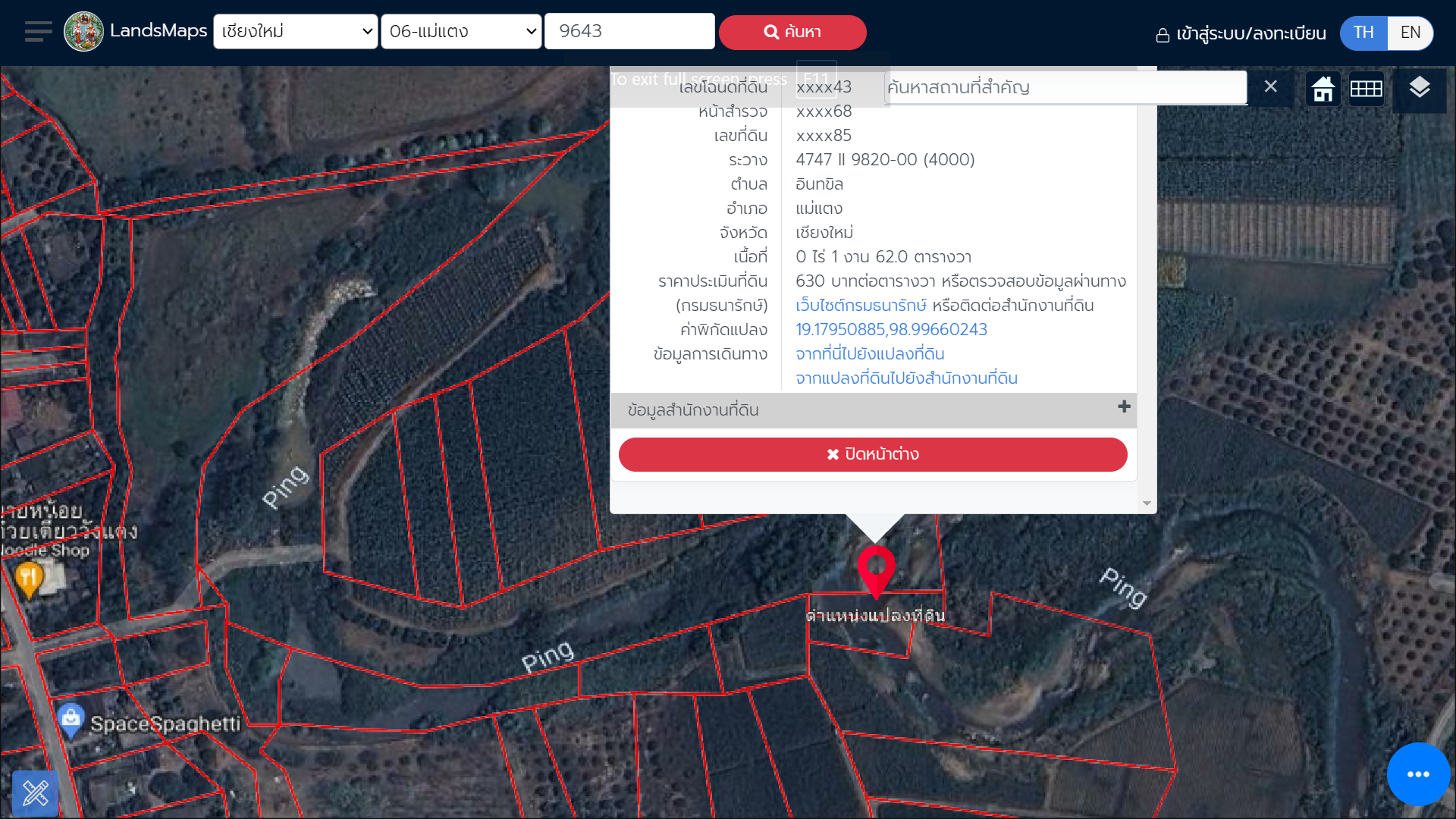1456x819 pixels.
Task: Open coordinates link 19.17950885,98.99660243
Action: [891, 330]
